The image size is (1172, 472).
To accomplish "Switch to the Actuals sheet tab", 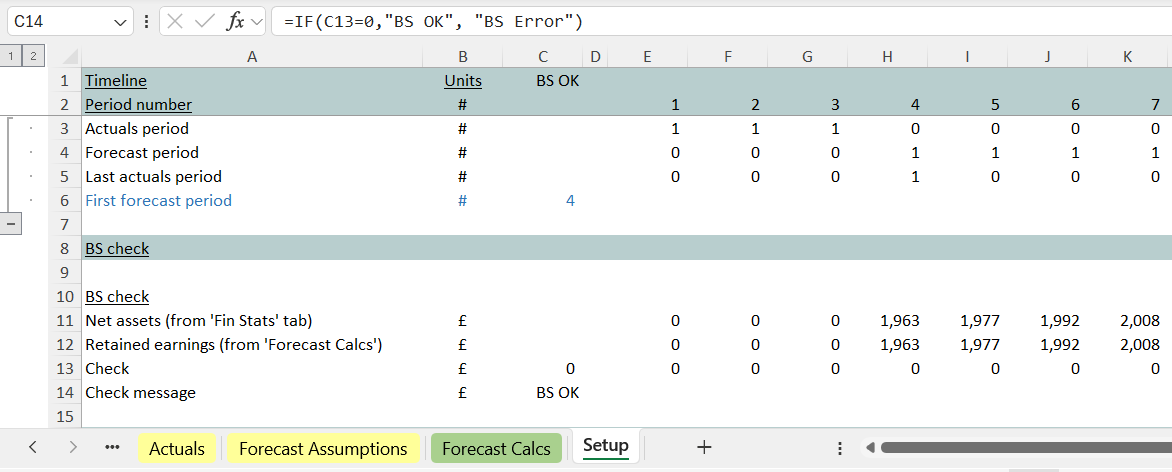I will click(x=177, y=449).
